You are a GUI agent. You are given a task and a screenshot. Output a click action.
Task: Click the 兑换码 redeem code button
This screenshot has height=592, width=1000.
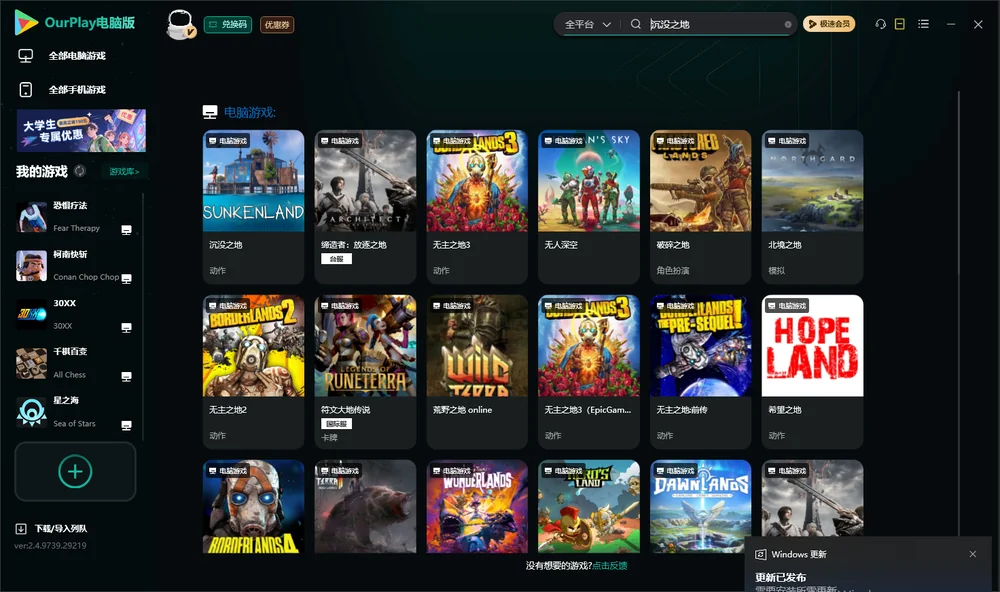tap(228, 25)
